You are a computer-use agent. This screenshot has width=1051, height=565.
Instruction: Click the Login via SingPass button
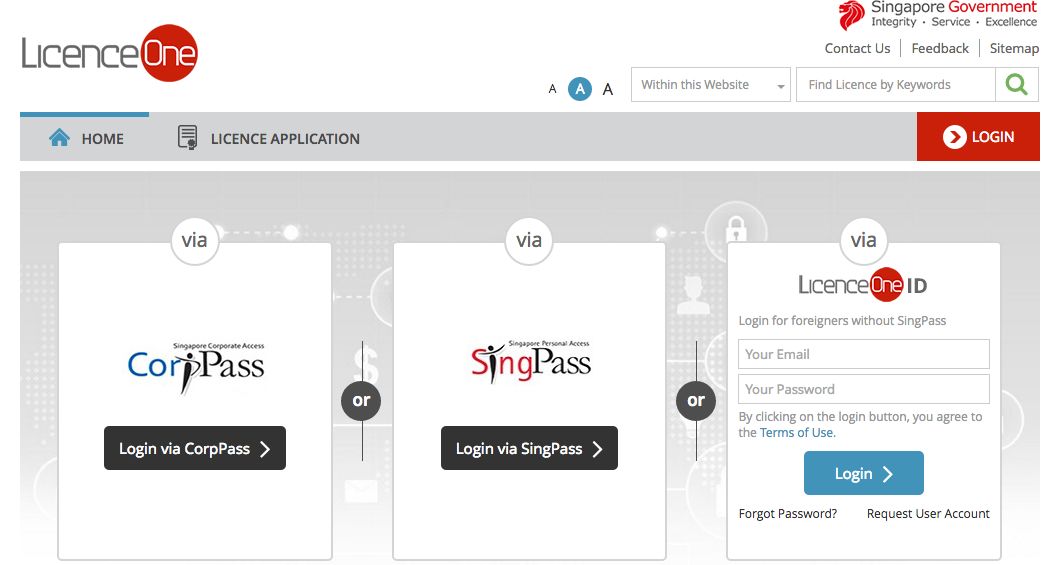(530, 448)
